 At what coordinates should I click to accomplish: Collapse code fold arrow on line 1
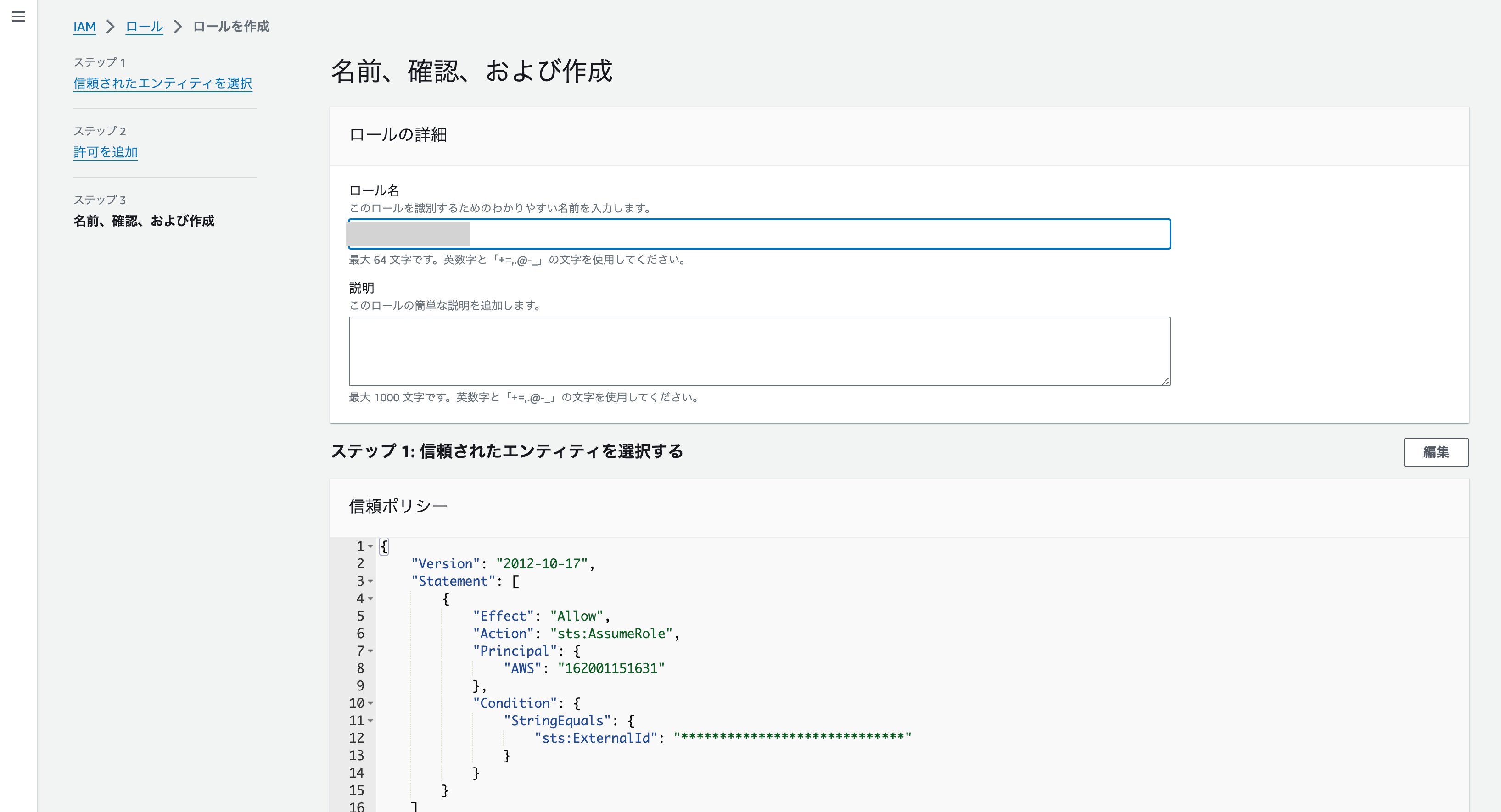tap(370, 546)
